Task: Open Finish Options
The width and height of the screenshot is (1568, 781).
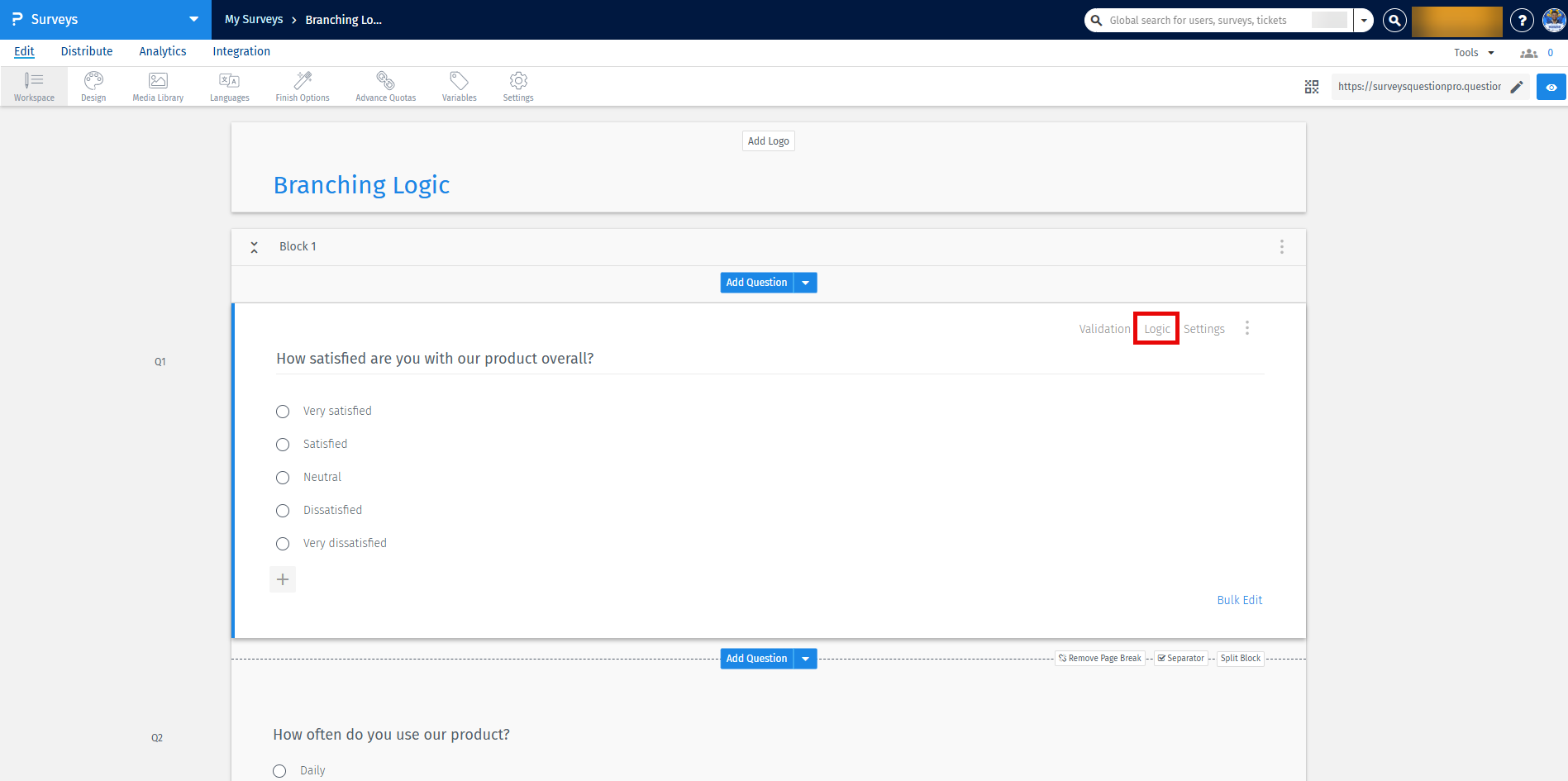Action: point(302,81)
